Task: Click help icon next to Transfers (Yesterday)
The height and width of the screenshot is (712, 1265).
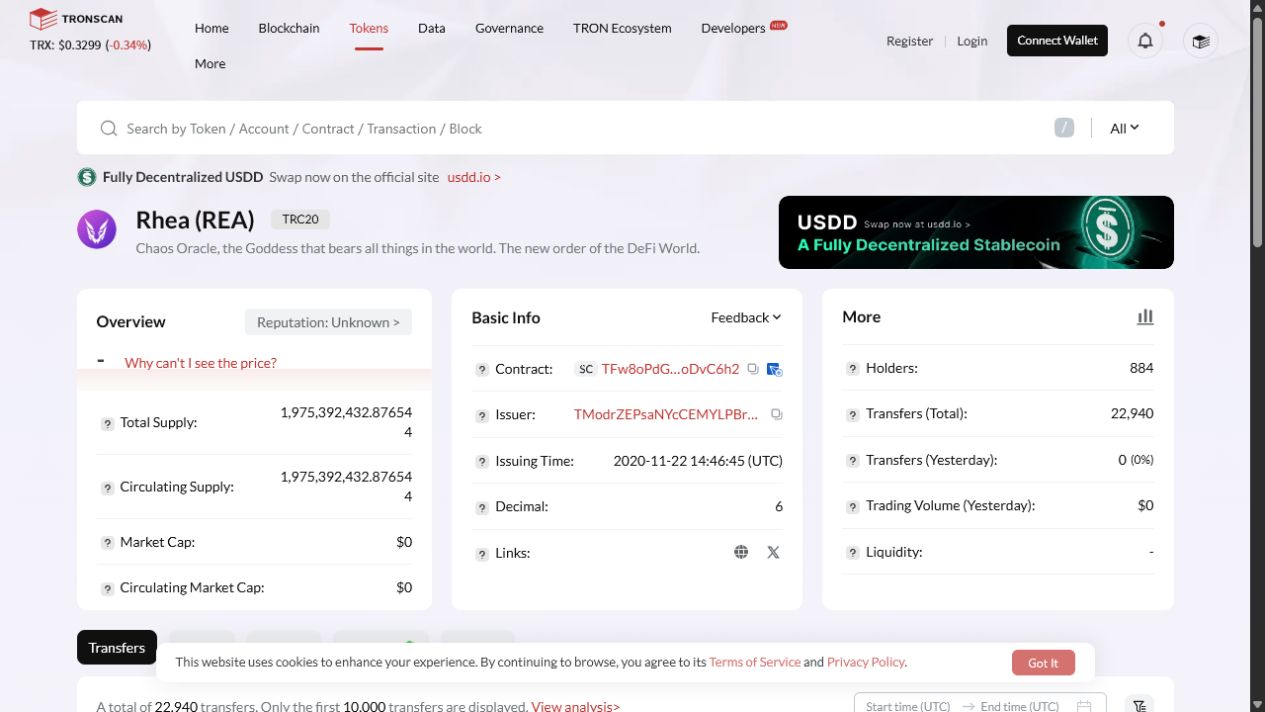Action: (x=853, y=461)
